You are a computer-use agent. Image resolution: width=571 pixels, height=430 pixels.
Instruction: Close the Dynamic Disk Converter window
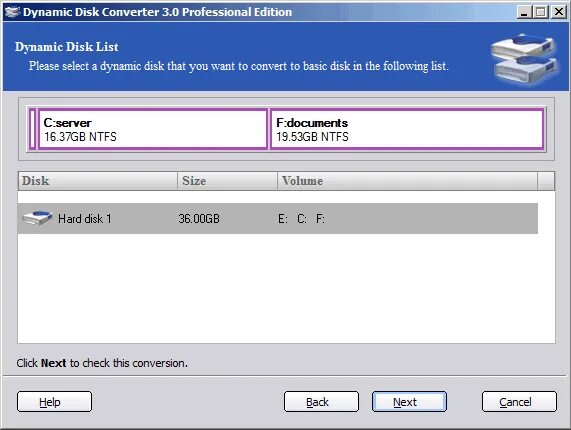pos(559,12)
